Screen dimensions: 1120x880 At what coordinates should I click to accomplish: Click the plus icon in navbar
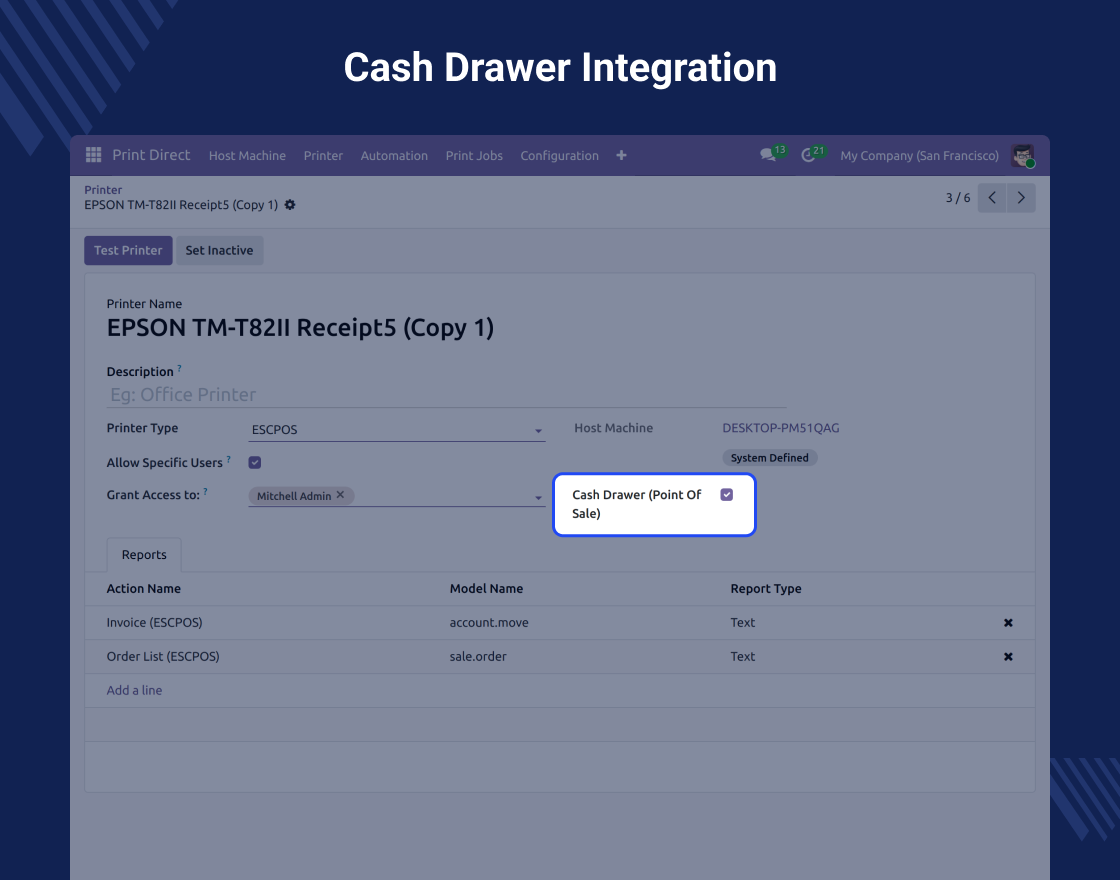click(x=621, y=155)
